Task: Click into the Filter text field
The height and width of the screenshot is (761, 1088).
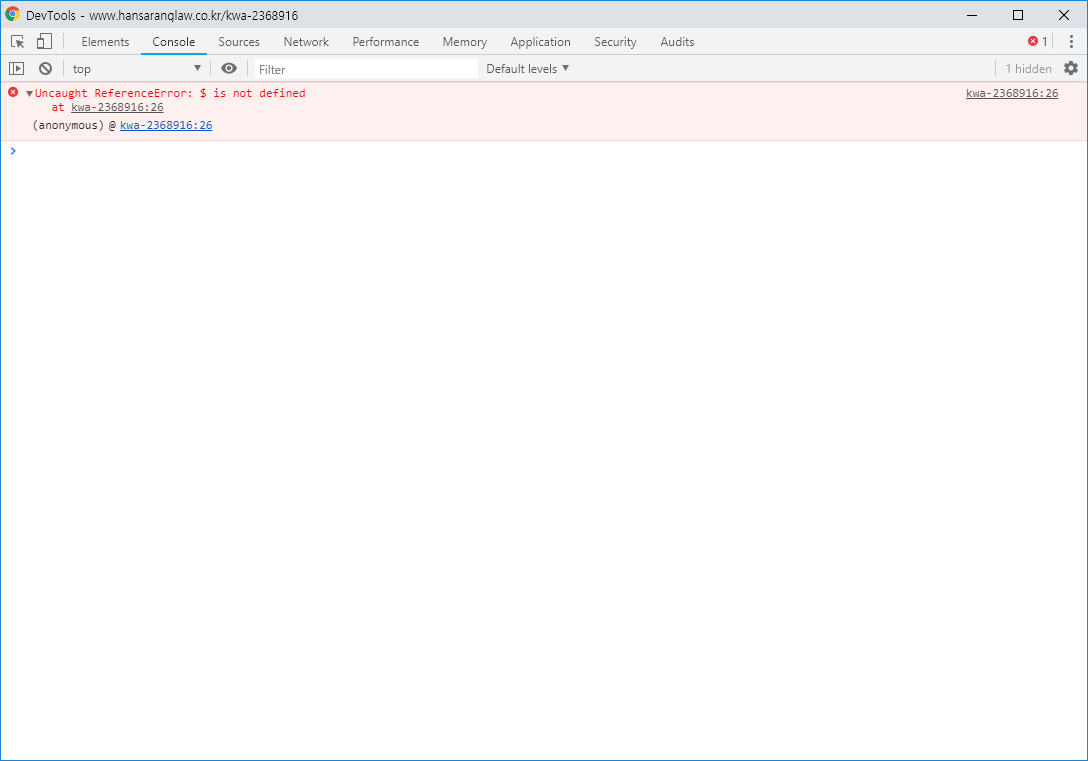Action: point(365,70)
